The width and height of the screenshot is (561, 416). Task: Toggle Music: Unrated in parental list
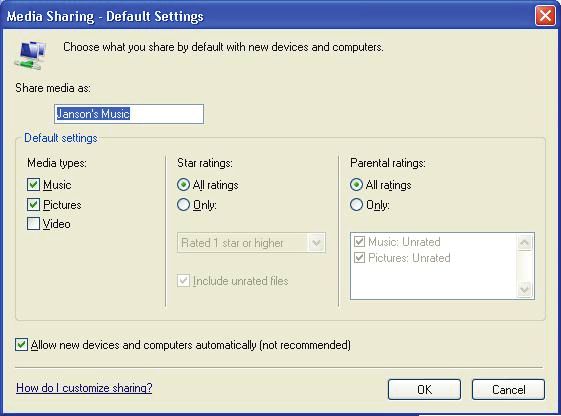[359, 241]
